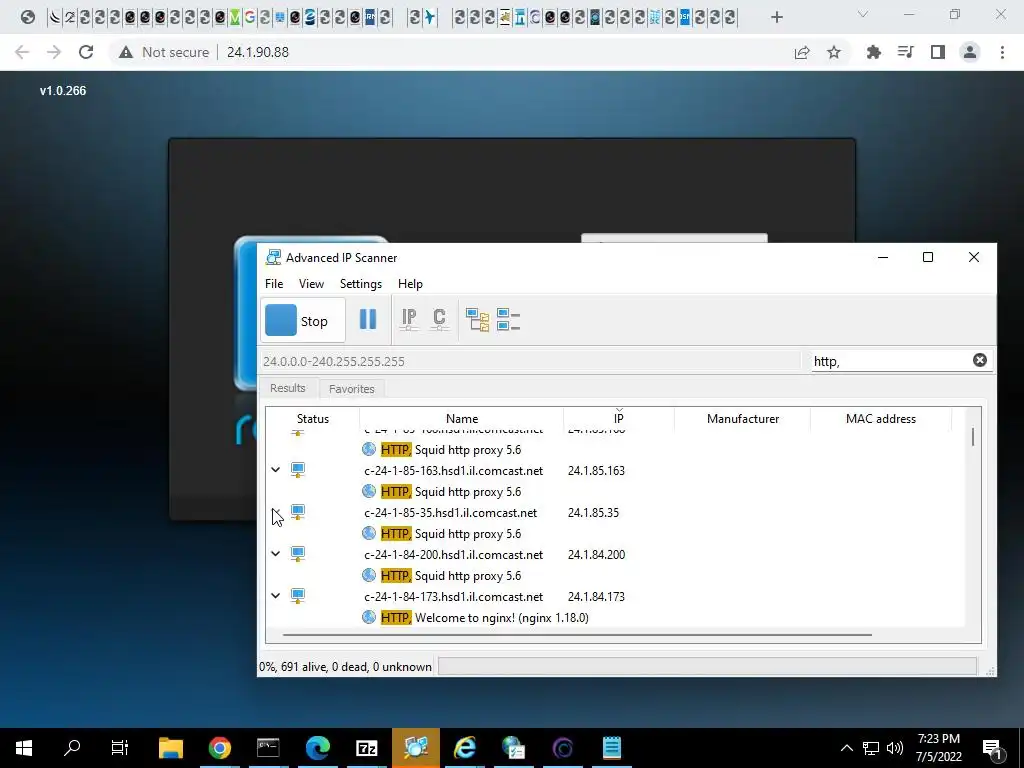Click computer icon for 24.1.84.173 row

coord(298,596)
